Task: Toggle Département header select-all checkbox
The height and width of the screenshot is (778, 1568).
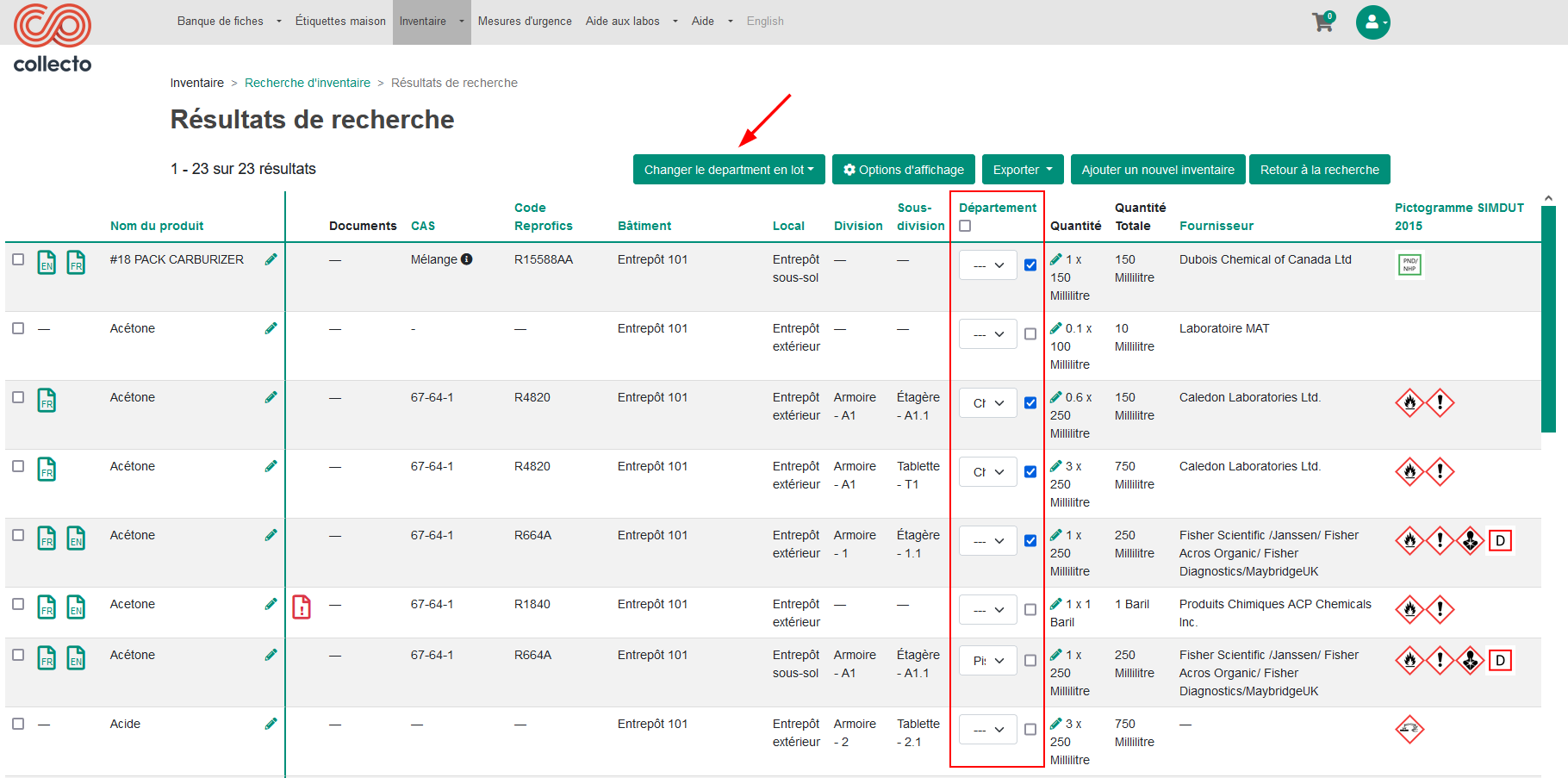Action: click(x=965, y=226)
